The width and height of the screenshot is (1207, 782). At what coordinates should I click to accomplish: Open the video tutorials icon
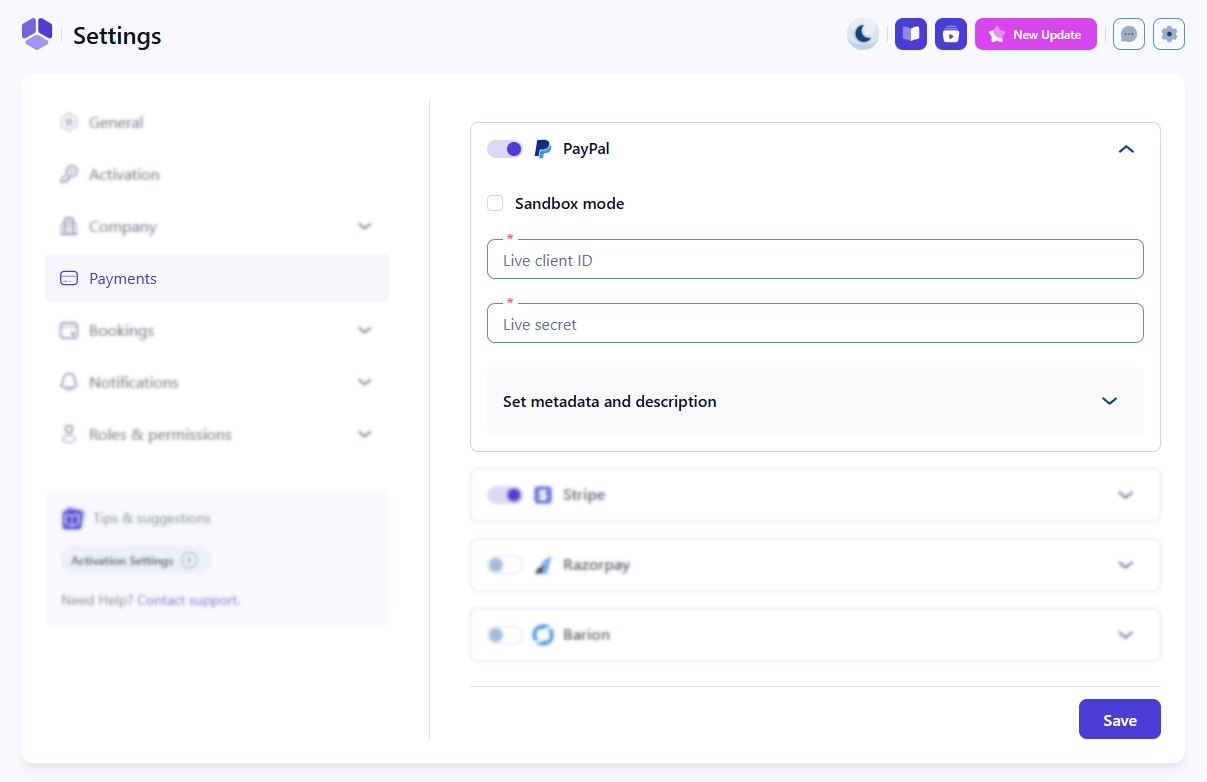[951, 34]
